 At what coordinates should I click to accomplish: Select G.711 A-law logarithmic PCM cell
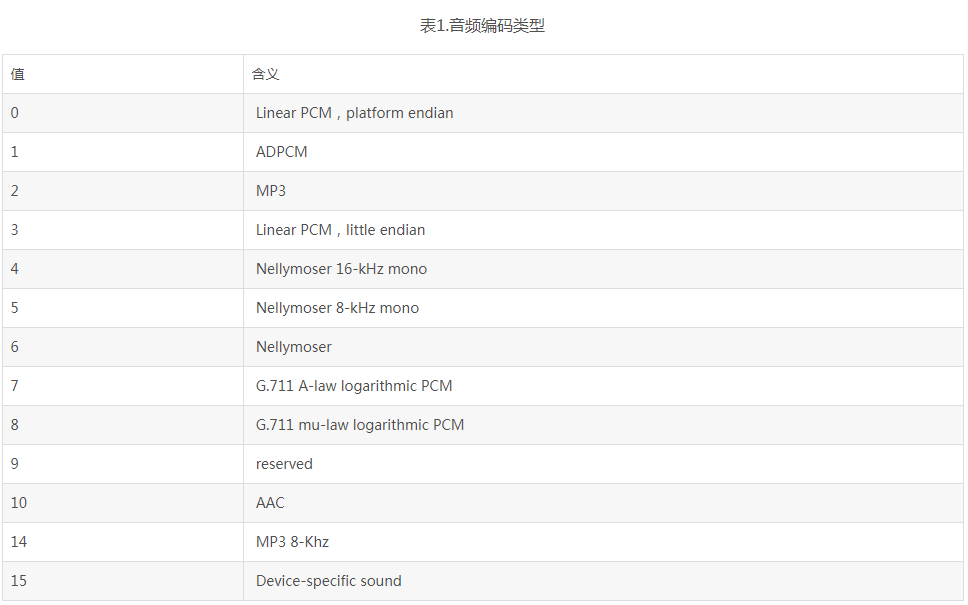[603, 386]
